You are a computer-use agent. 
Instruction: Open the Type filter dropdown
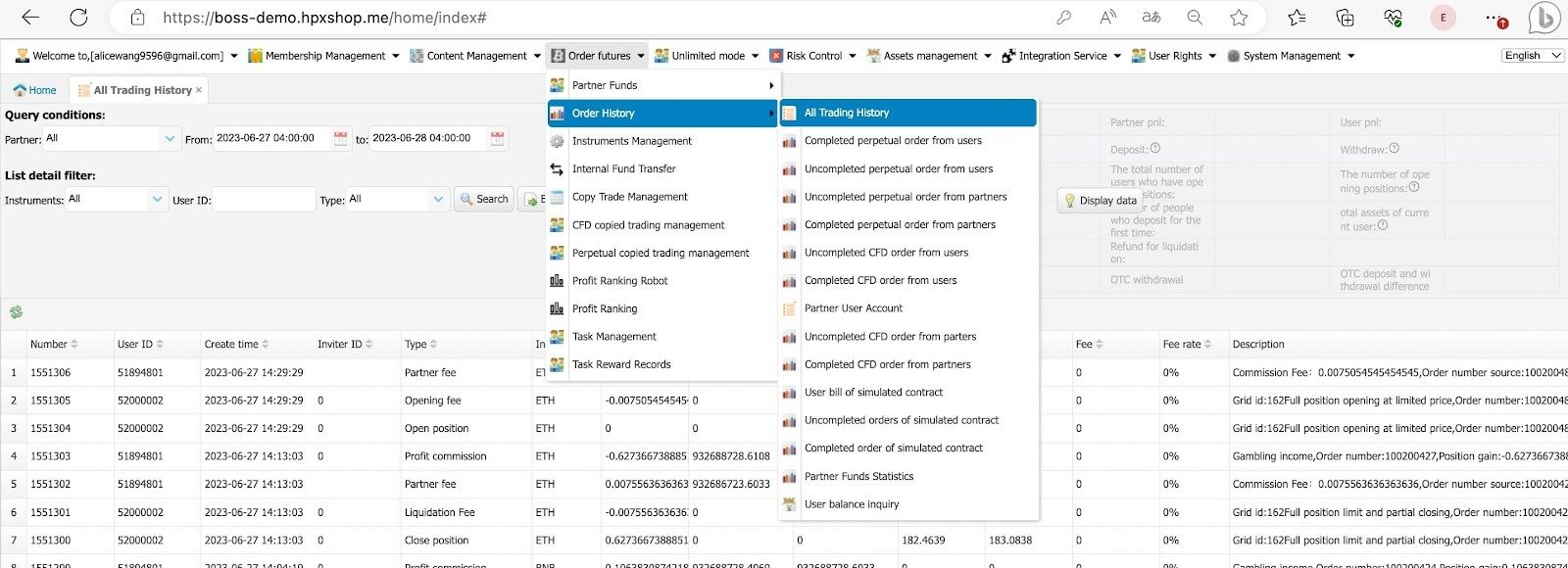tap(438, 200)
